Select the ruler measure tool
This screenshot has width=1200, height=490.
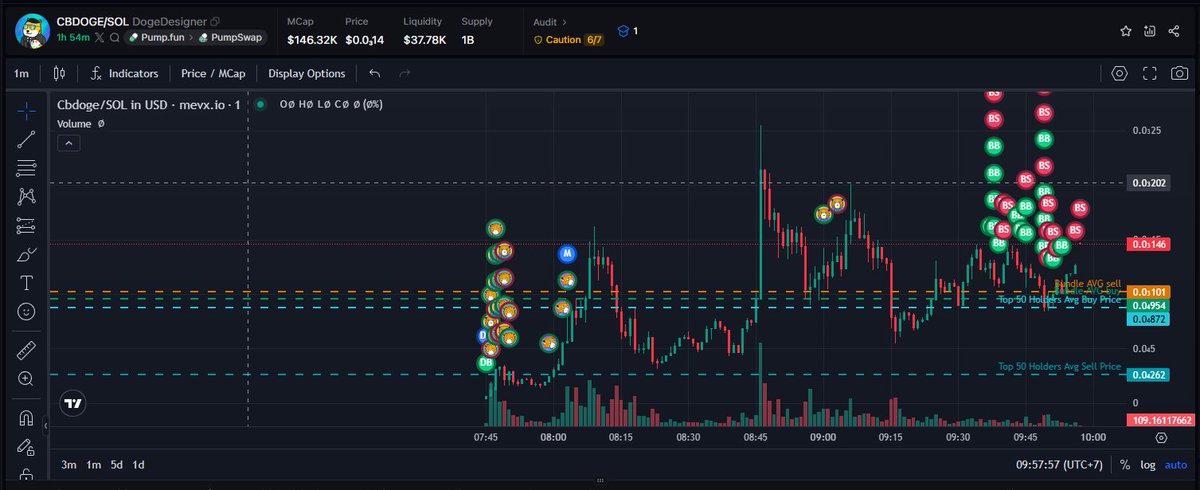pyautogui.click(x=27, y=350)
